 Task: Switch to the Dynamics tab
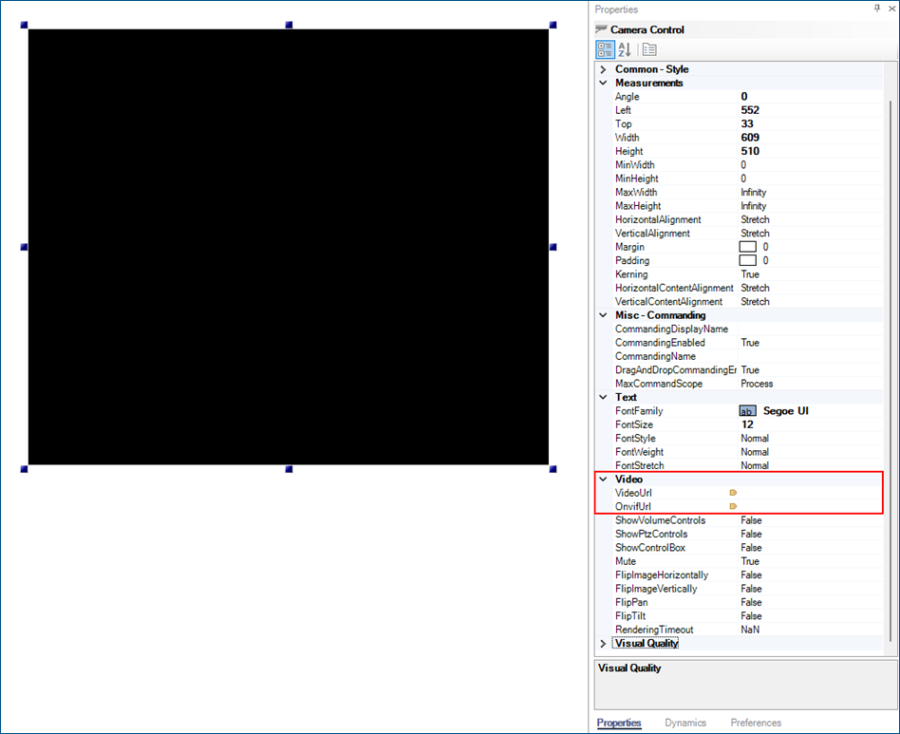pyautogui.click(x=685, y=723)
